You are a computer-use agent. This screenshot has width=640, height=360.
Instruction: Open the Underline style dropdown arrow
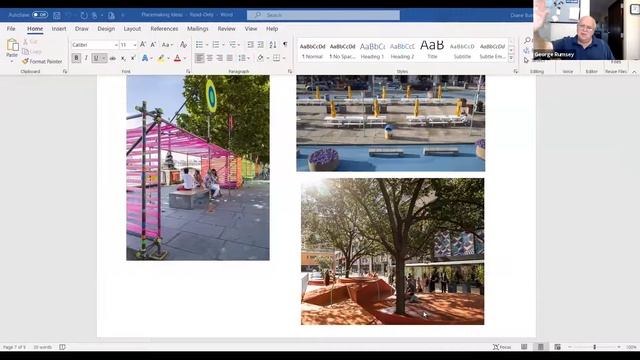[104, 58]
